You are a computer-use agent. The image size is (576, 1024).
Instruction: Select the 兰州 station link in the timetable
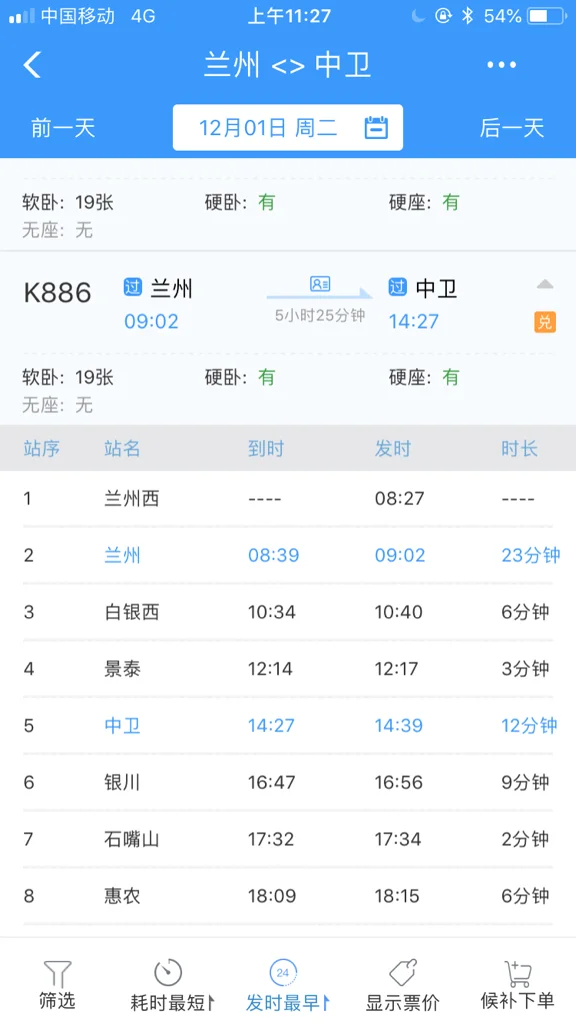[x=121, y=555]
